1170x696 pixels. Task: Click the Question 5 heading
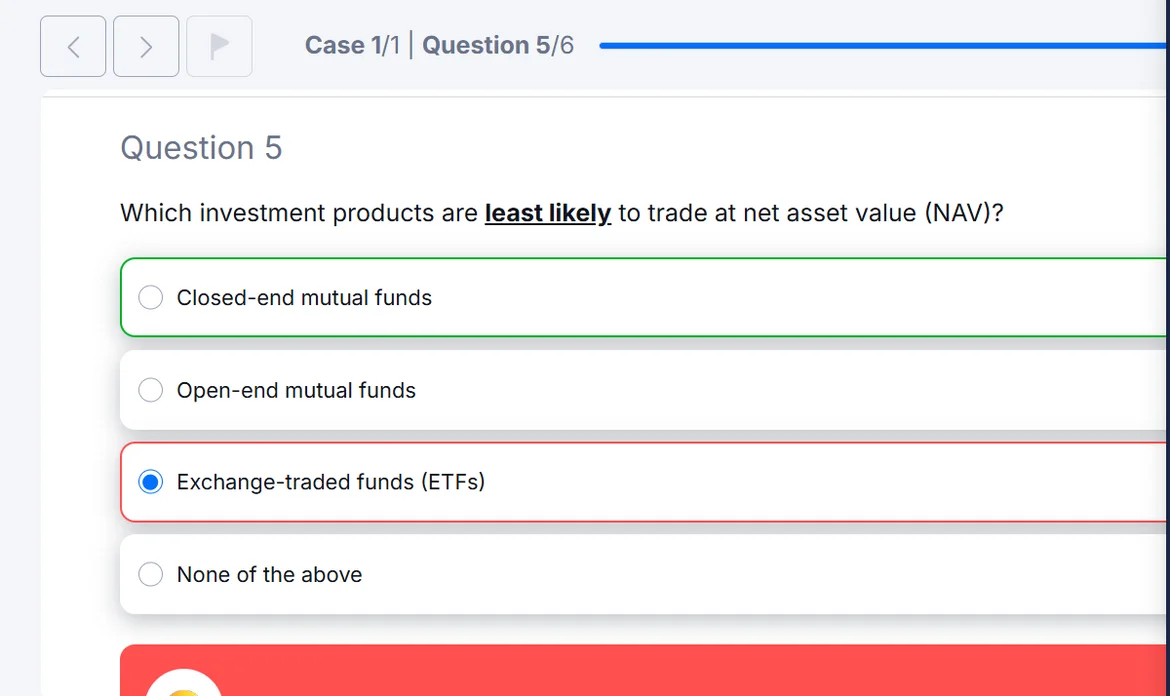point(201,148)
